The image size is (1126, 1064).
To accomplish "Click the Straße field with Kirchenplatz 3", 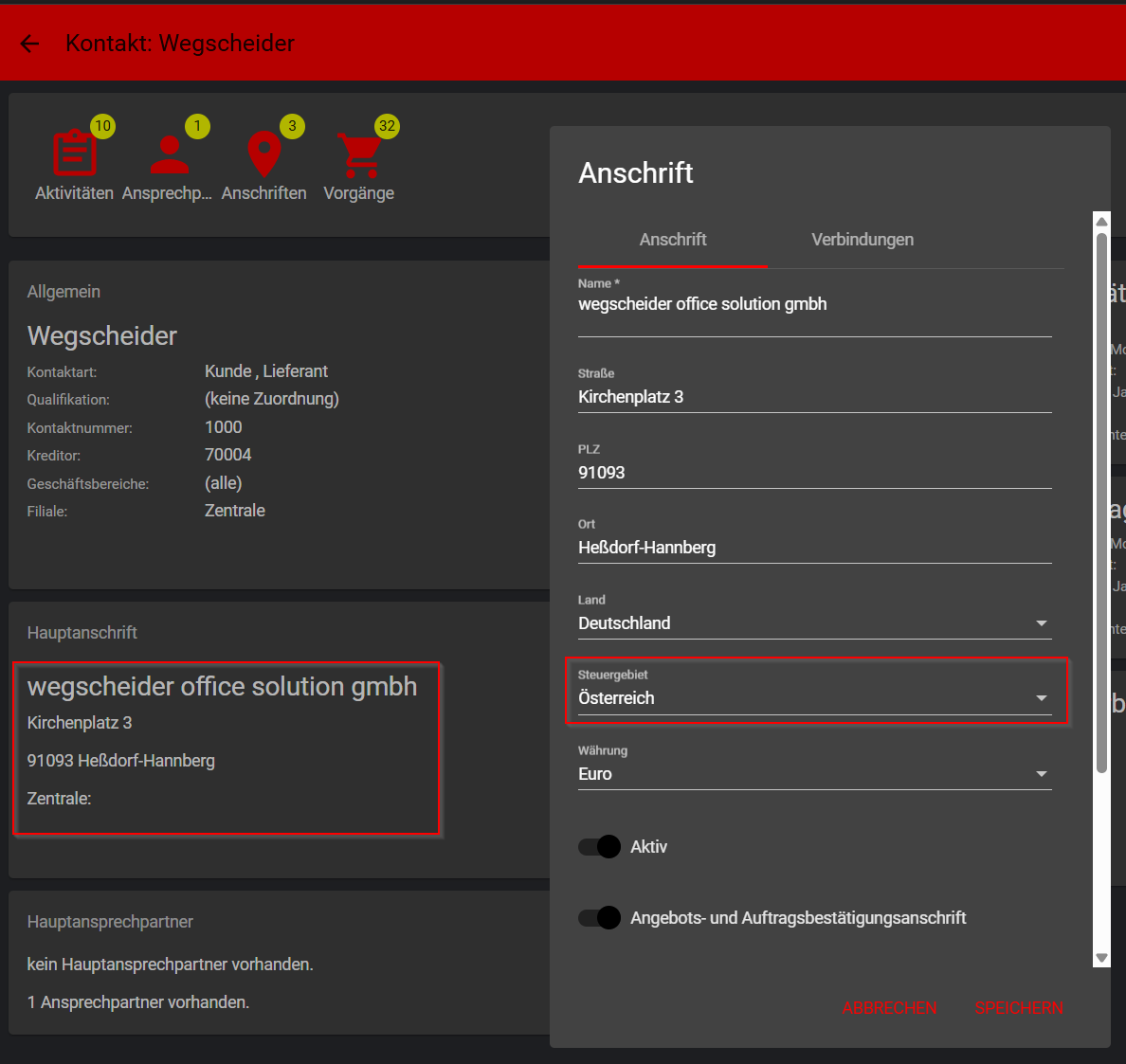I will pos(815,396).
